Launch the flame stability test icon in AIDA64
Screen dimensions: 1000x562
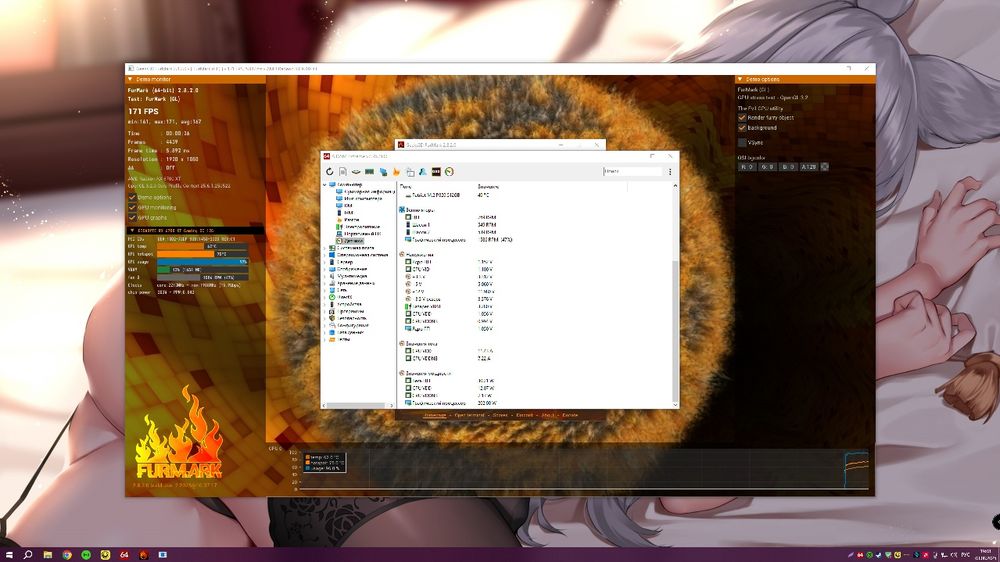click(x=396, y=172)
